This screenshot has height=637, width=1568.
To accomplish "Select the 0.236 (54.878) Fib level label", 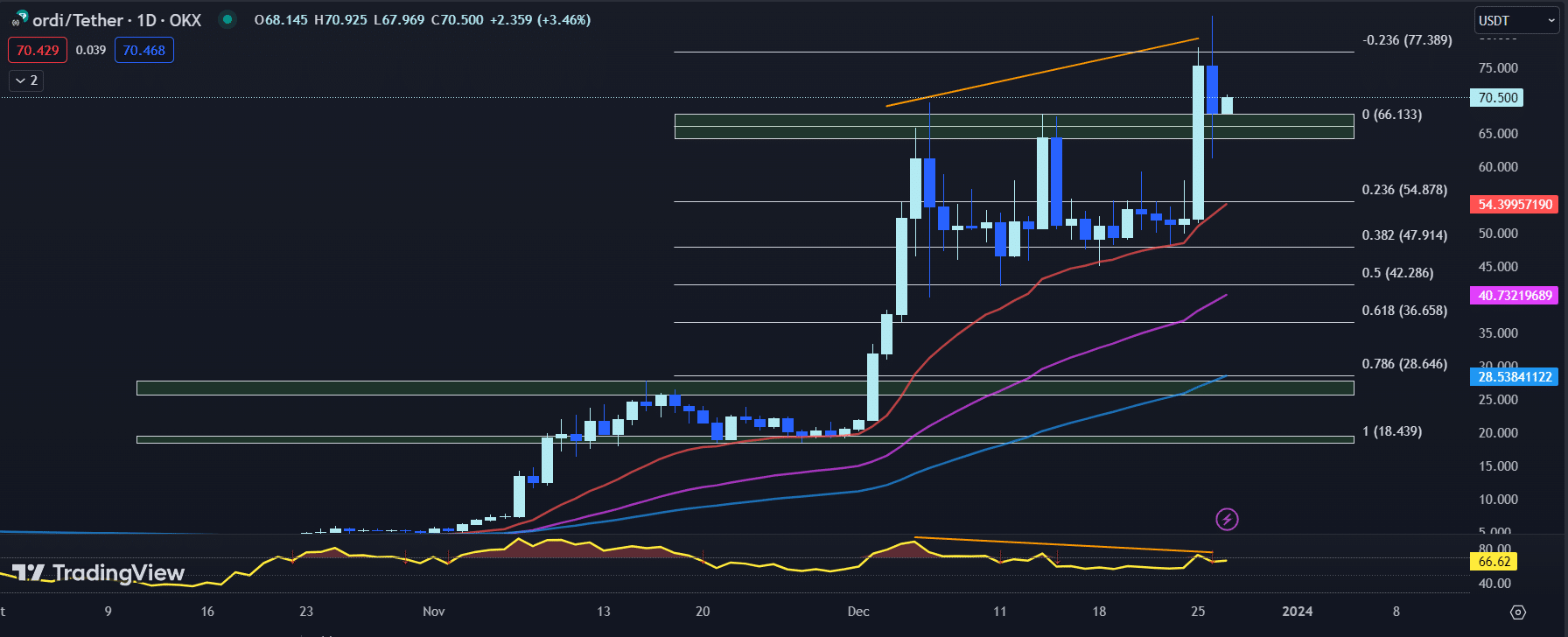I will pos(1404,190).
